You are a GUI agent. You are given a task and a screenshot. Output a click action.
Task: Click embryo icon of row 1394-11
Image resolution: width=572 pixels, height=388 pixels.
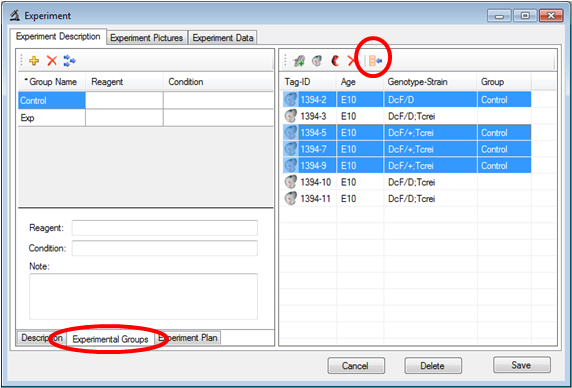(x=291, y=199)
